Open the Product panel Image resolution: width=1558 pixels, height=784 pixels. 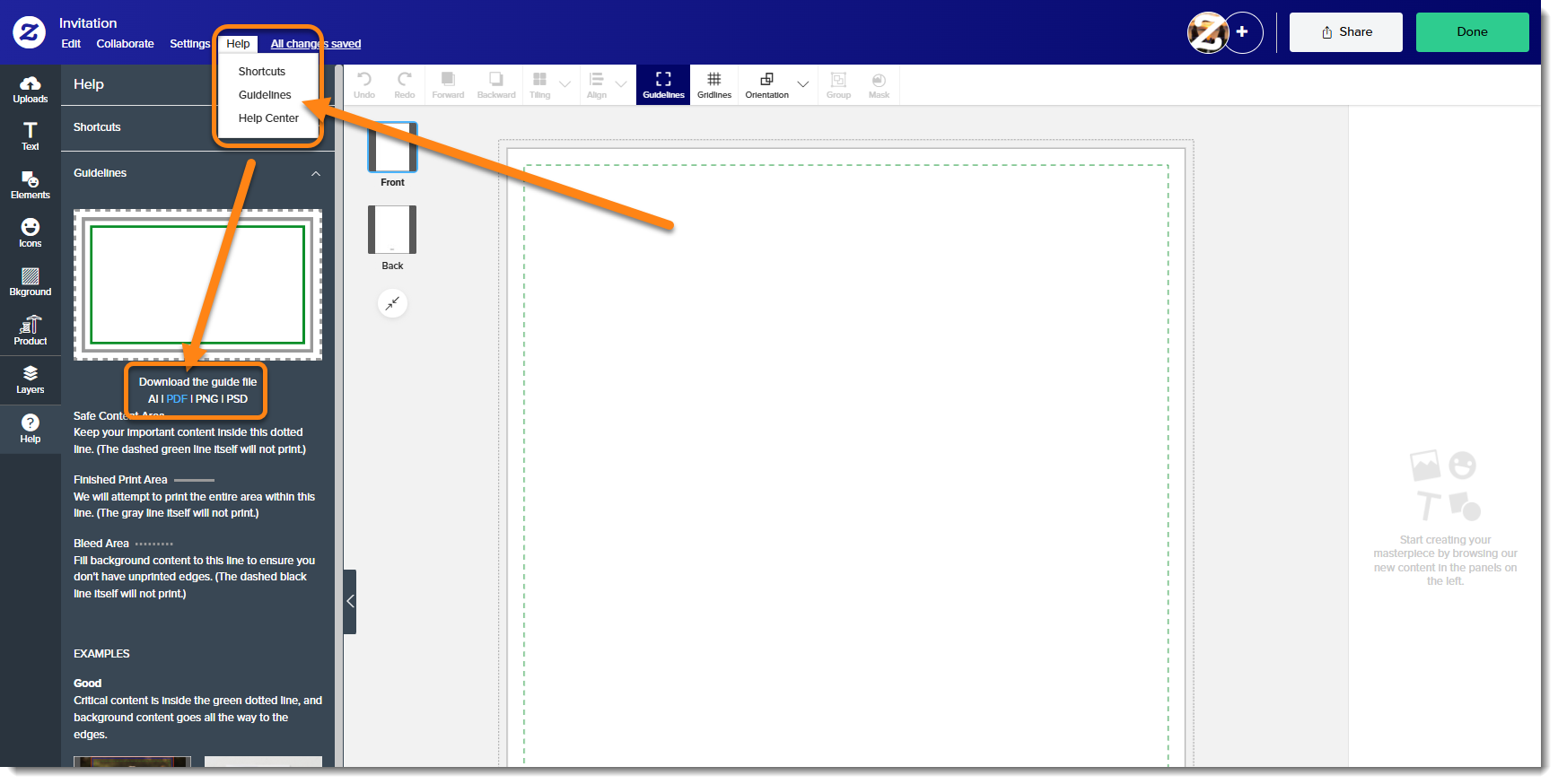(30, 330)
